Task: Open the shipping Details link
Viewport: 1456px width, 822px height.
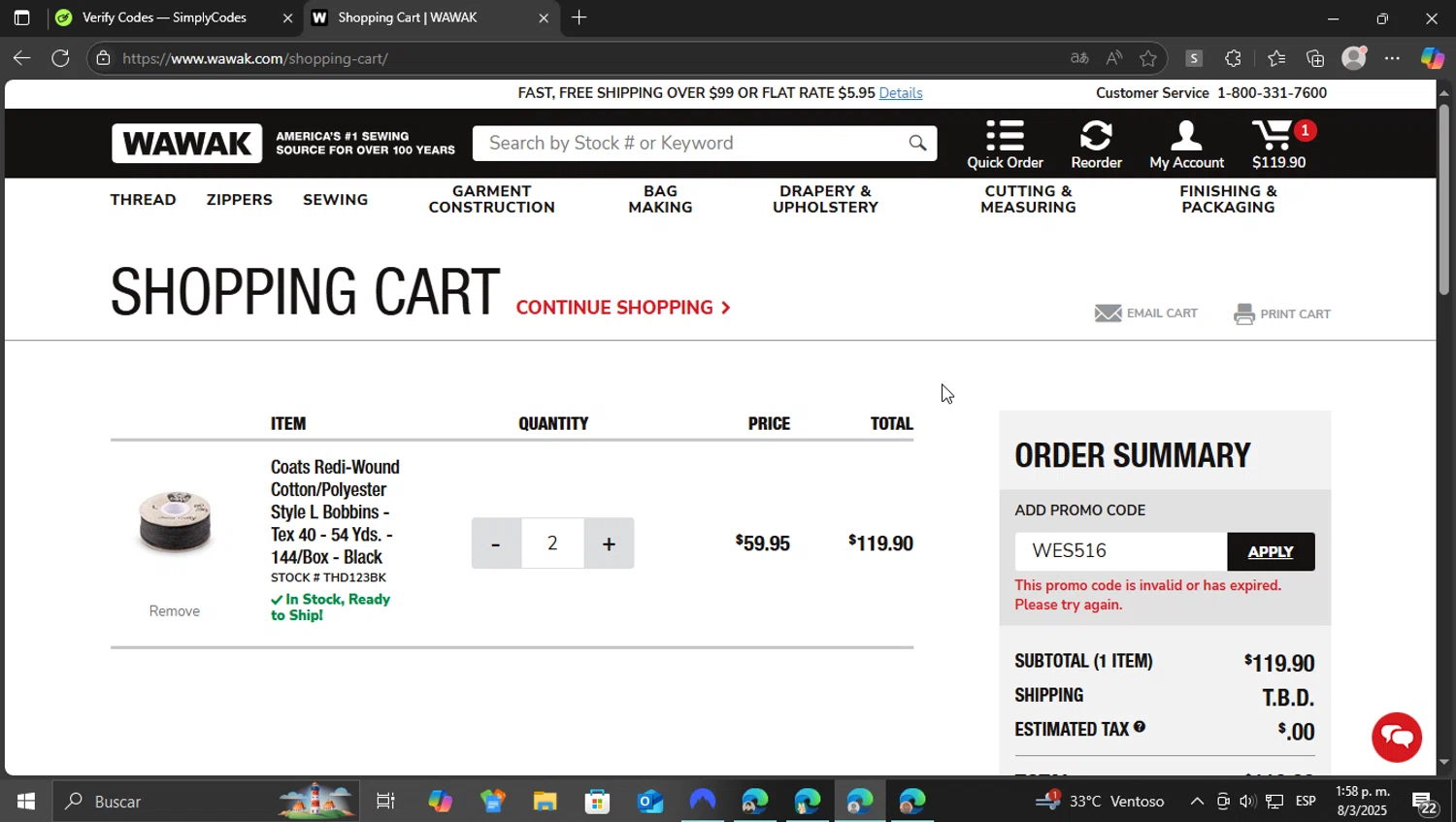Action: pyautogui.click(x=901, y=93)
